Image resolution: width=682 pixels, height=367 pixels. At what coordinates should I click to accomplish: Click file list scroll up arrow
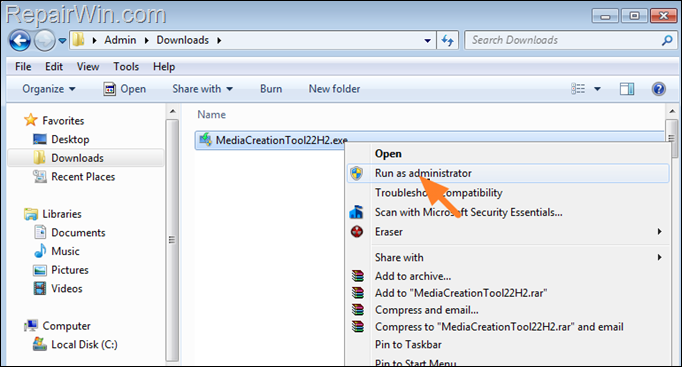pos(672,112)
